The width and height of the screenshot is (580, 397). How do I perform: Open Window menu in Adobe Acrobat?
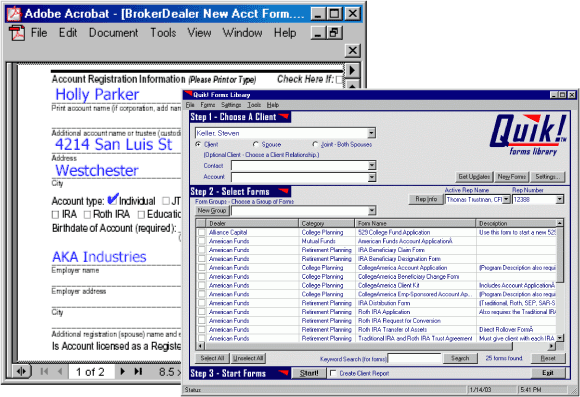[242, 33]
